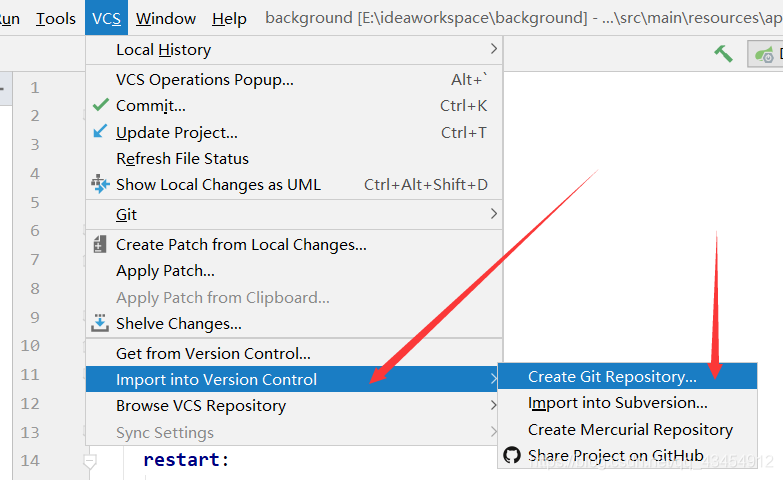The width and height of the screenshot is (783, 480).
Task: Select Create Git Repository option
Action: coord(612,377)
